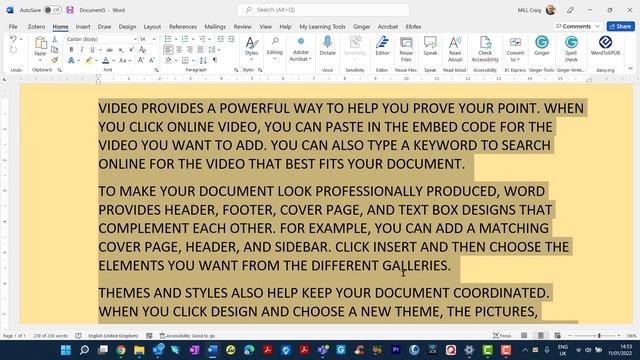Click the Undo arrow icon
The width and height of the screenshot is (640, 360).
(13, 39)
